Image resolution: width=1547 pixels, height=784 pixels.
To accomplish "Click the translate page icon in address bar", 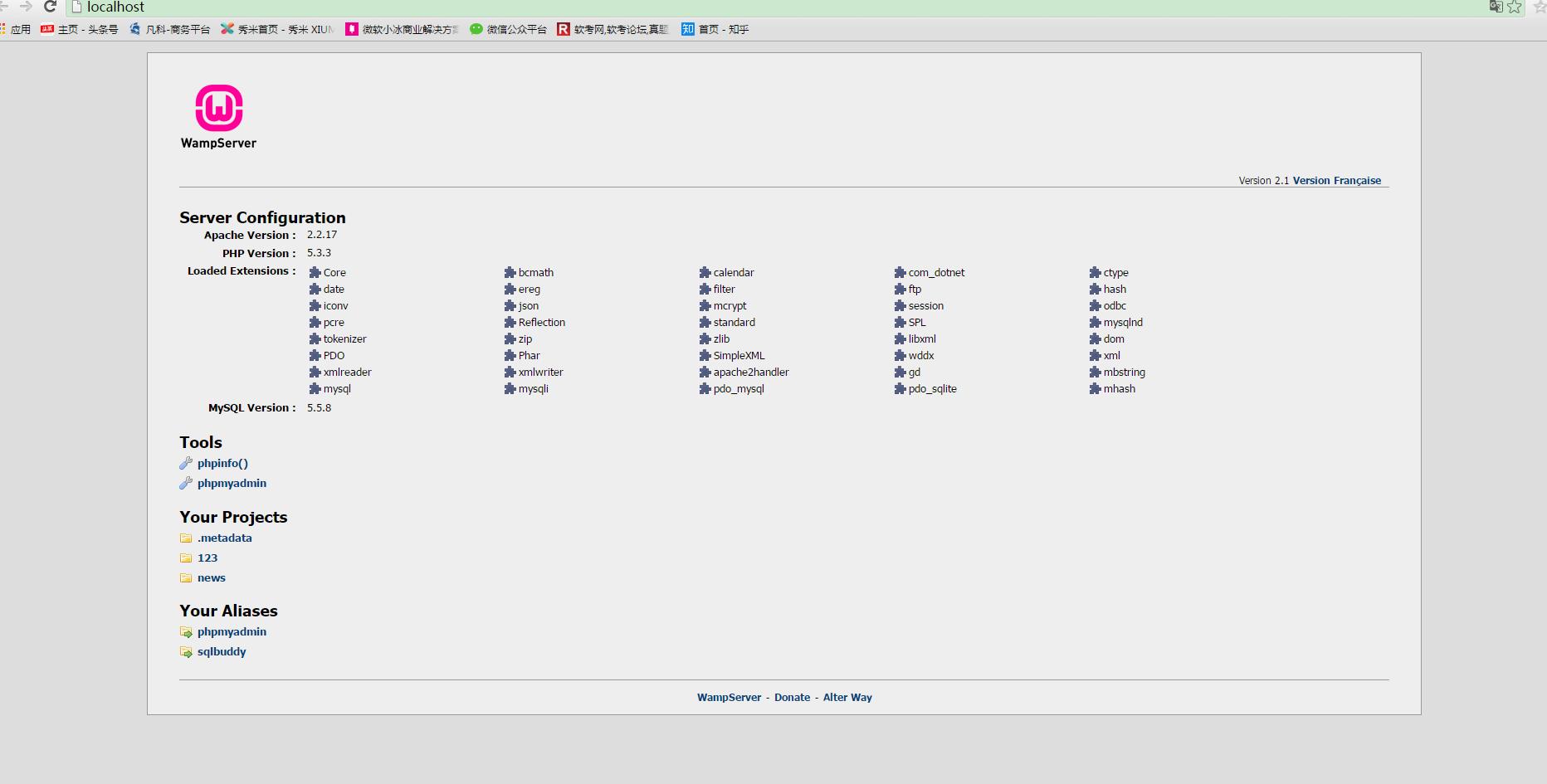I will coord(1496,7).
